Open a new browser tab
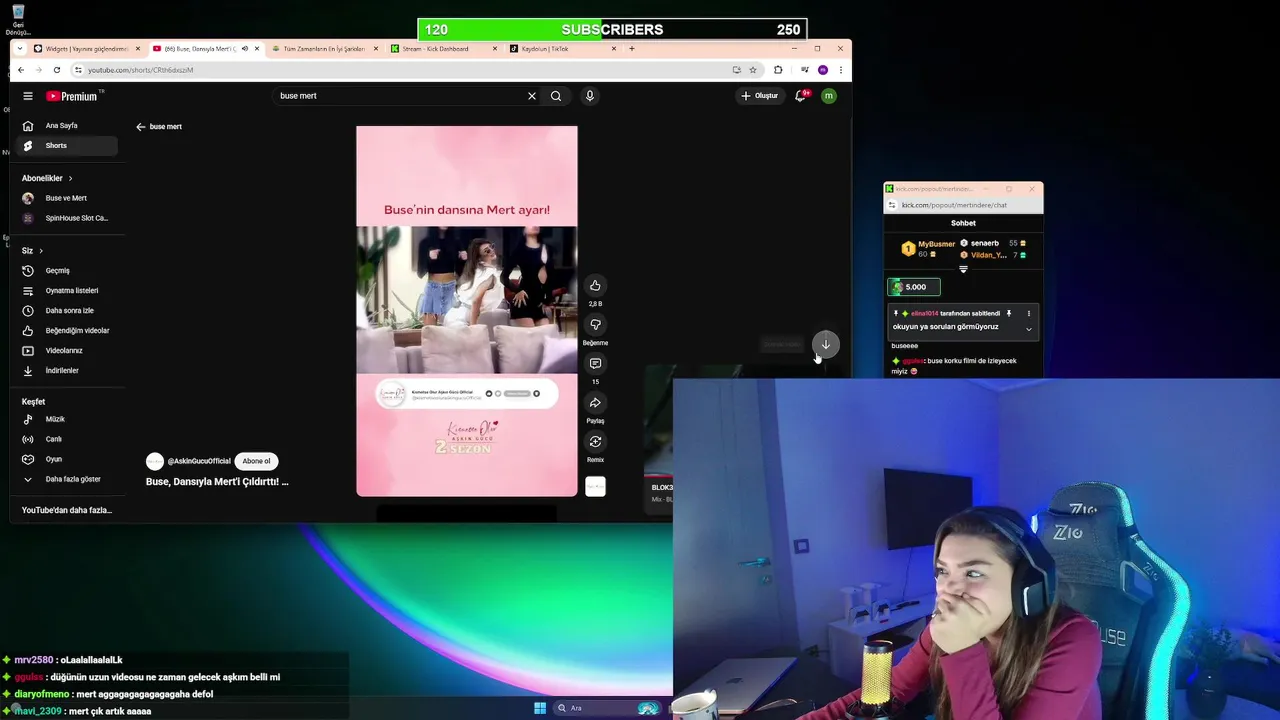The image size is (1280, 720). click(x=632, y=49)
